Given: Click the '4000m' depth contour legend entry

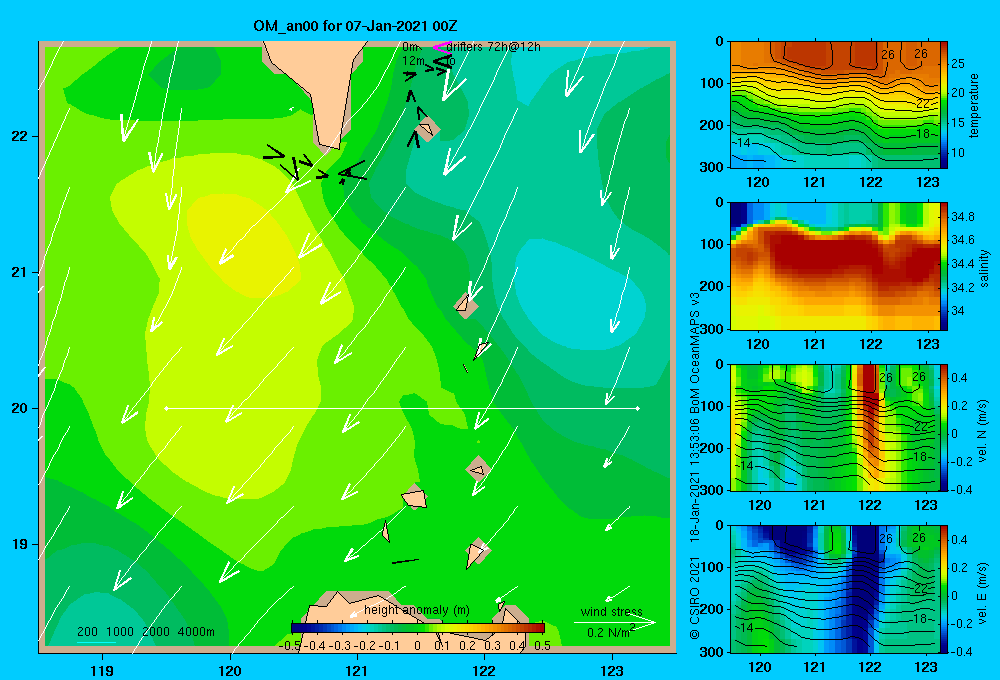Looking at the screenshot, I should 196,632.
